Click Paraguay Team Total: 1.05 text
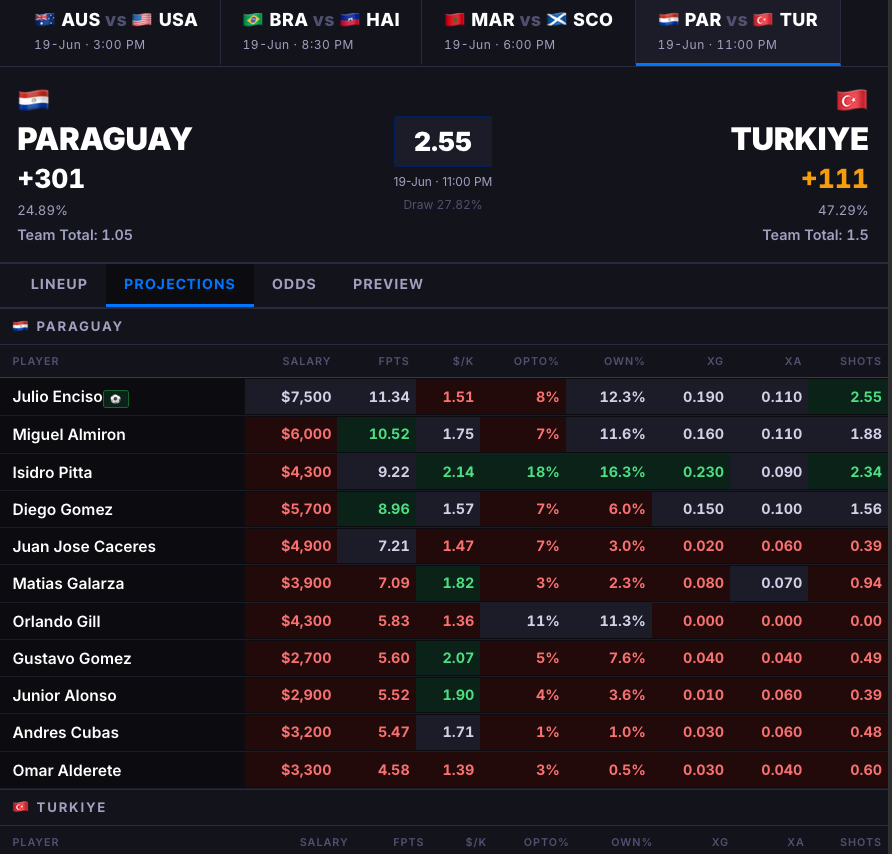The height and width of the screenshot is (854, 892). pyautogui.click(x=75, y=235)
